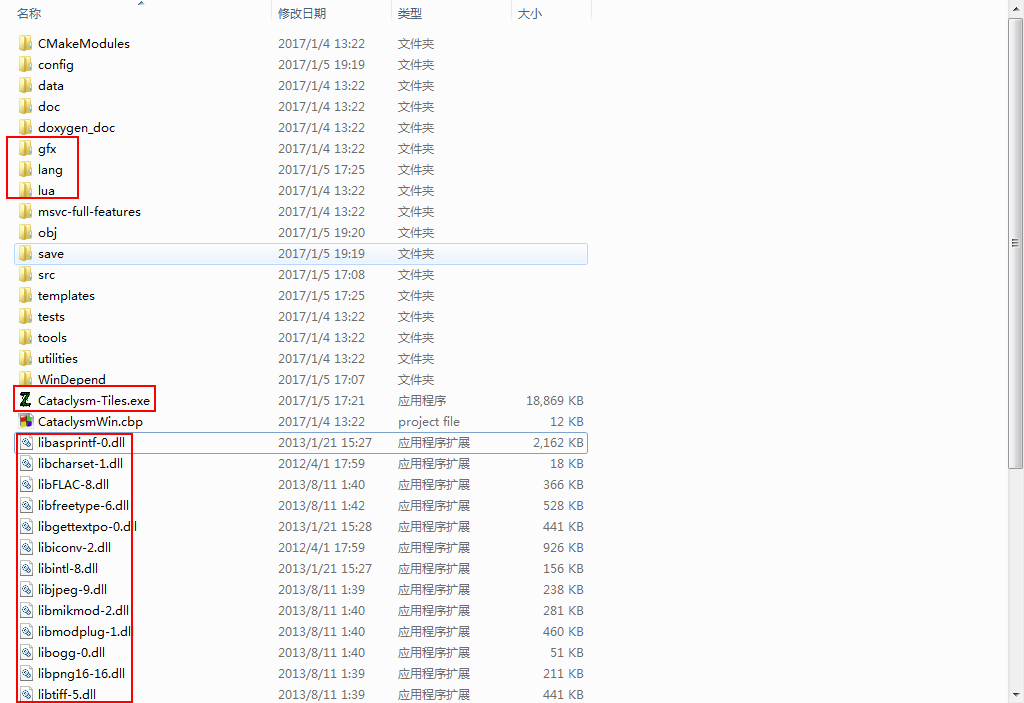Click the config folder icon
1024x703 pixels.
pyautogui.click(x=25, y=64)
